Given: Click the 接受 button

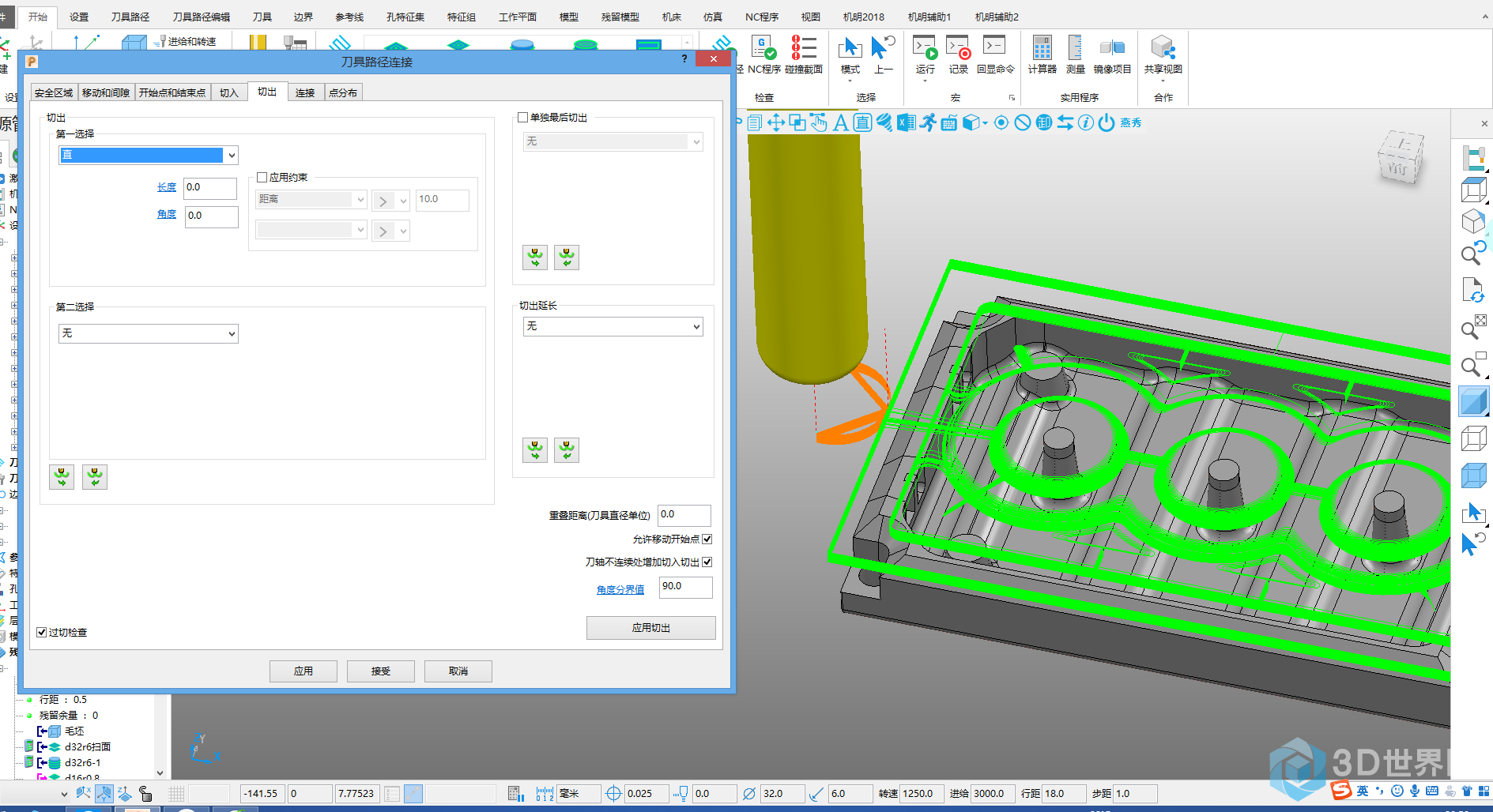Looking at the screenshot, I should 381,671.
